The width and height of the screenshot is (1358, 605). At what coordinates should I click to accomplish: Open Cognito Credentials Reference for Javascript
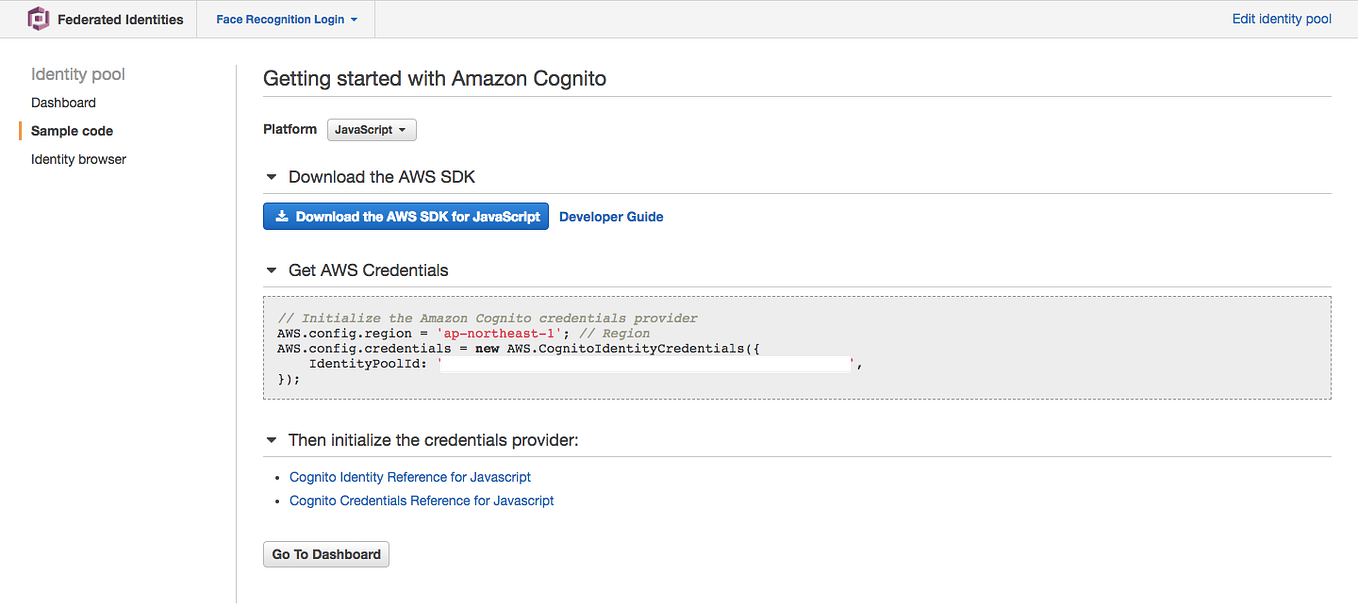pos(421,500)
